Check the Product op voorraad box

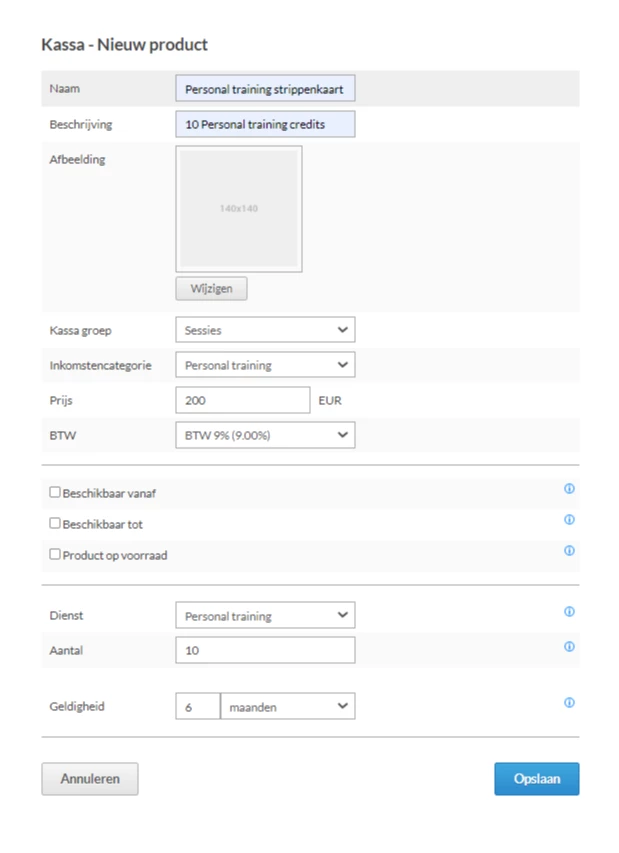pos(55,554)
